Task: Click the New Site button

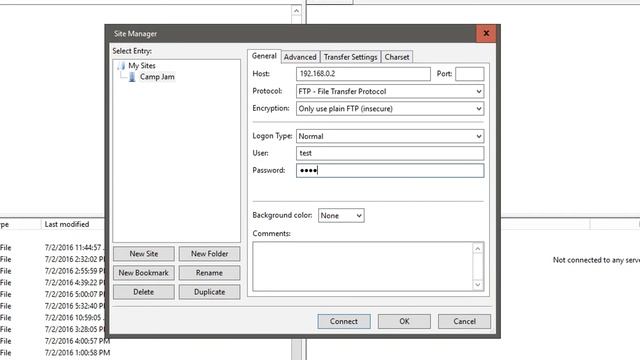Action: coord(144,254)
